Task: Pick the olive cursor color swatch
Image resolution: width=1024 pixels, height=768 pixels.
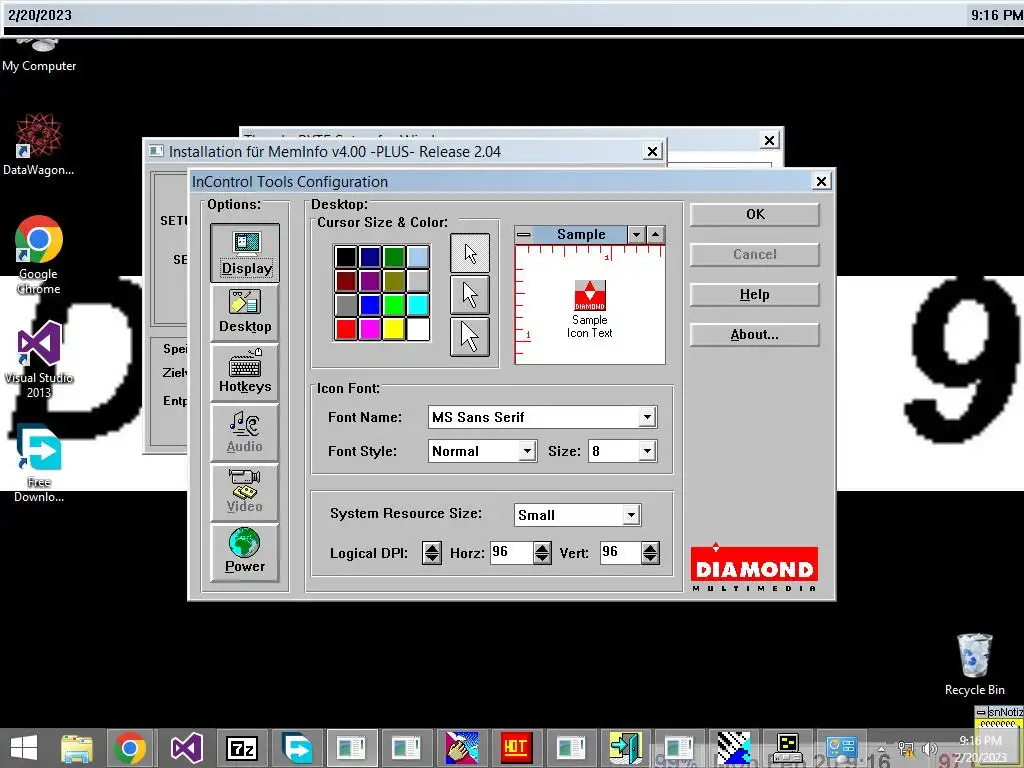Action: [394, 281]
